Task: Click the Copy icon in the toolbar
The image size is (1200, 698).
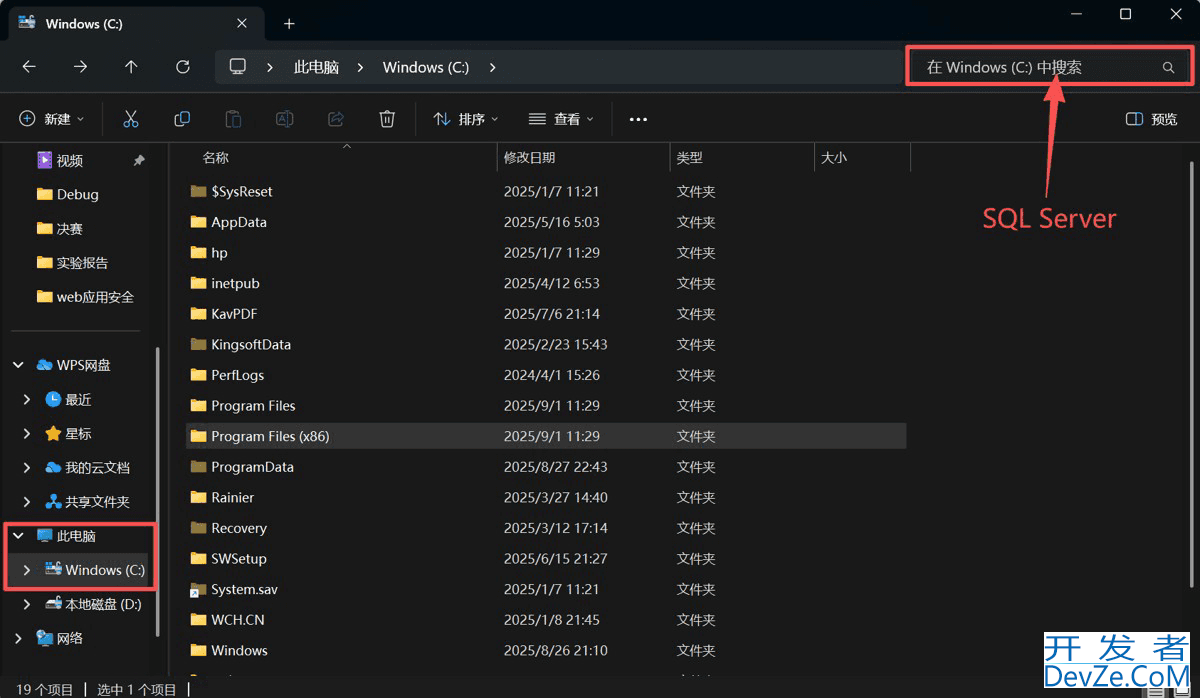Action: tap(182, 118)
